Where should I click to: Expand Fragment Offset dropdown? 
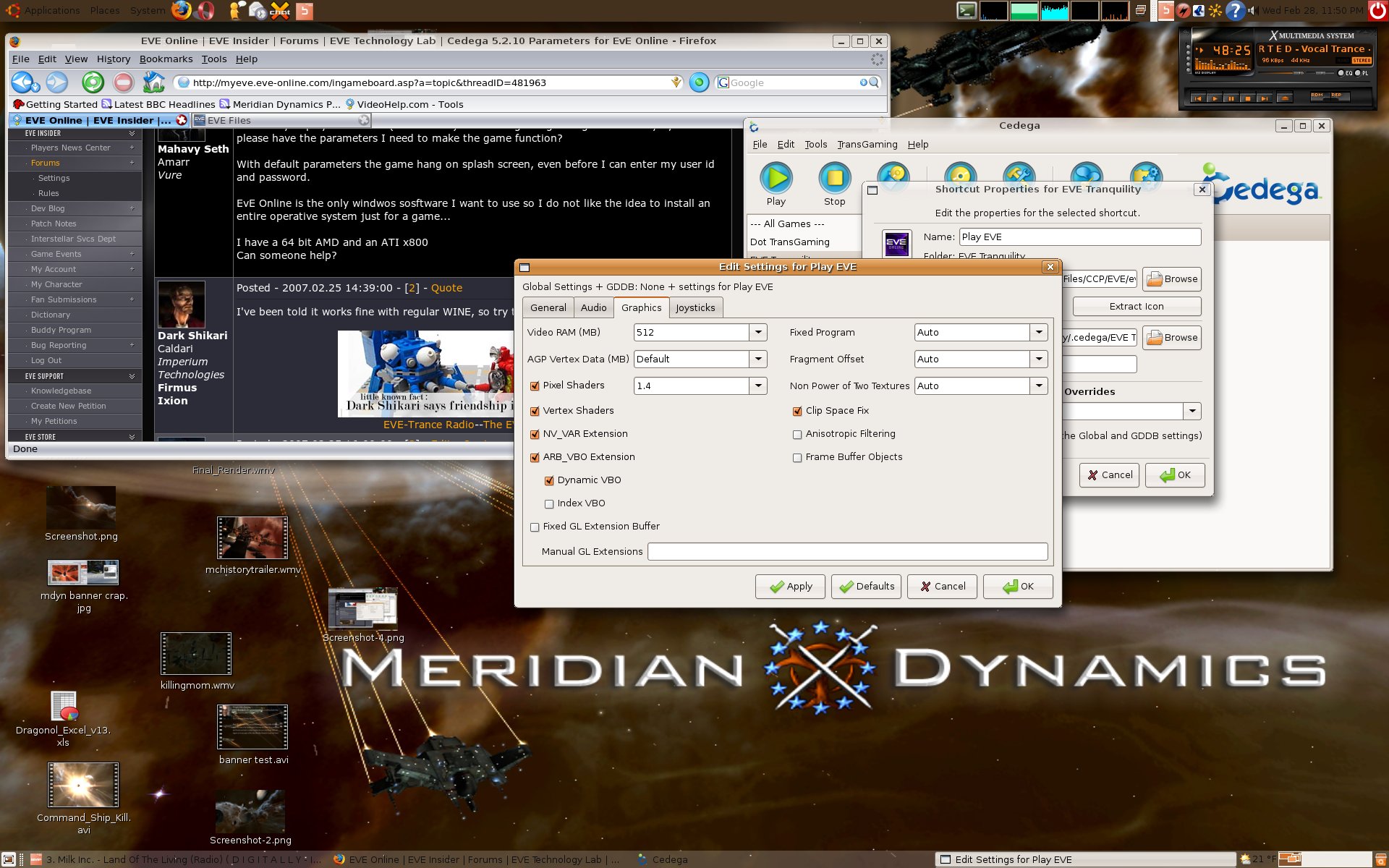click(1039, 359)
